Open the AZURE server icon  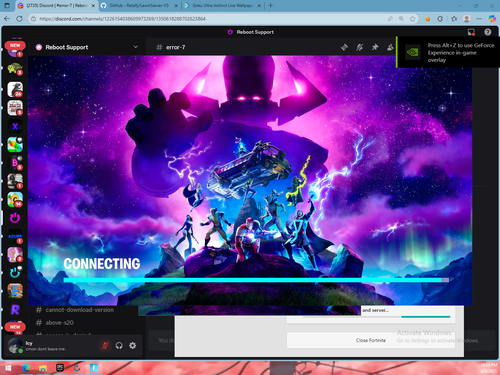coord(15,237)
